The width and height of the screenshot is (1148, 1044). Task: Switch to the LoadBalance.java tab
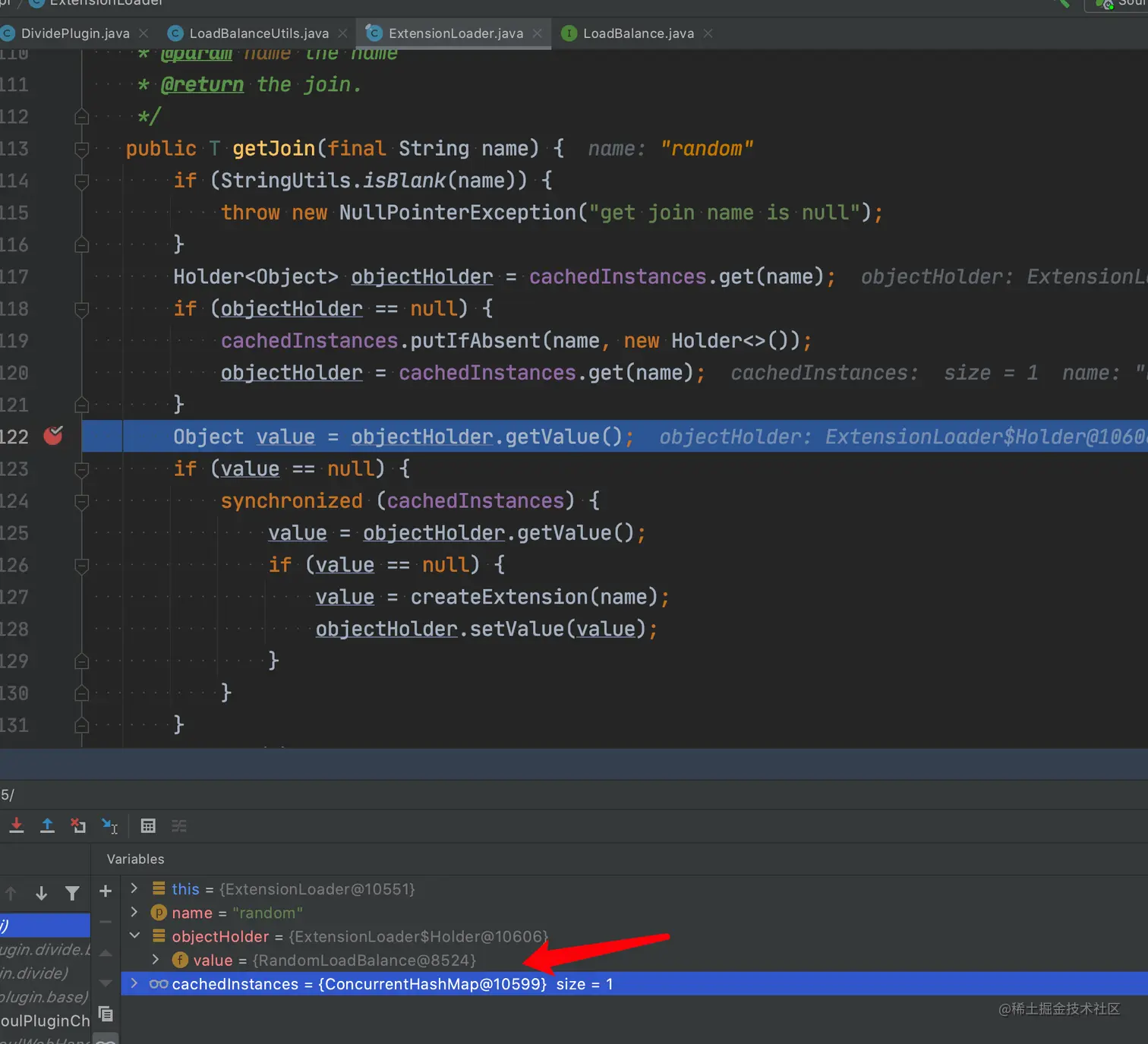[x=638, y=33]
